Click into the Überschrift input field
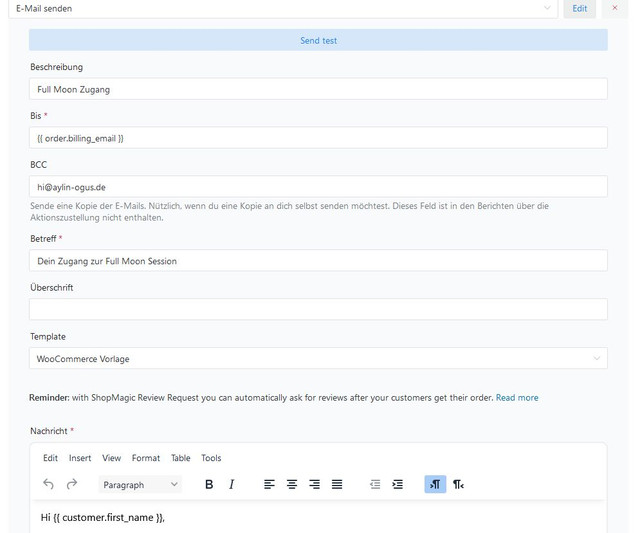Screen dimensions: 640x533 click(318, 309)
